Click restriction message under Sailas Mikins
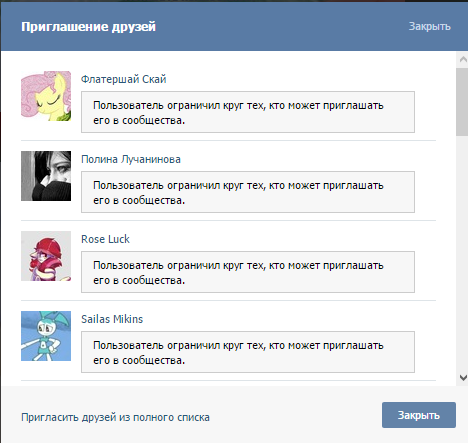468x443 pixels. 248,352
